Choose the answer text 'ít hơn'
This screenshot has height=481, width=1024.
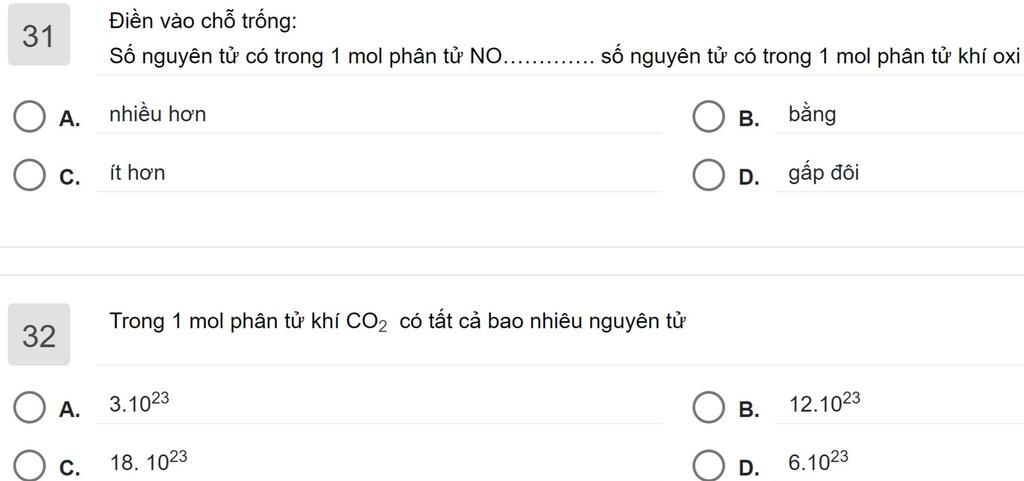click(137, 174)
